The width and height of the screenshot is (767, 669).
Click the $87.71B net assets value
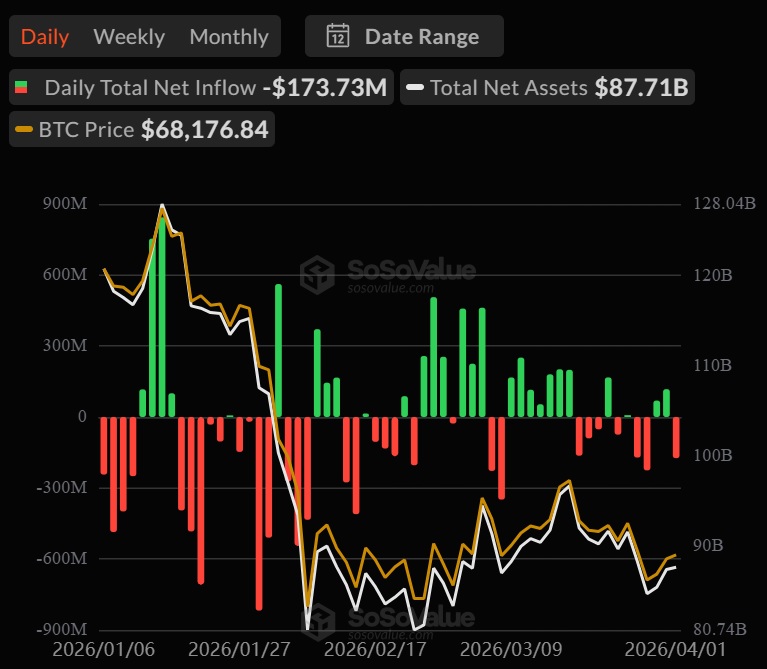[641, 88]
